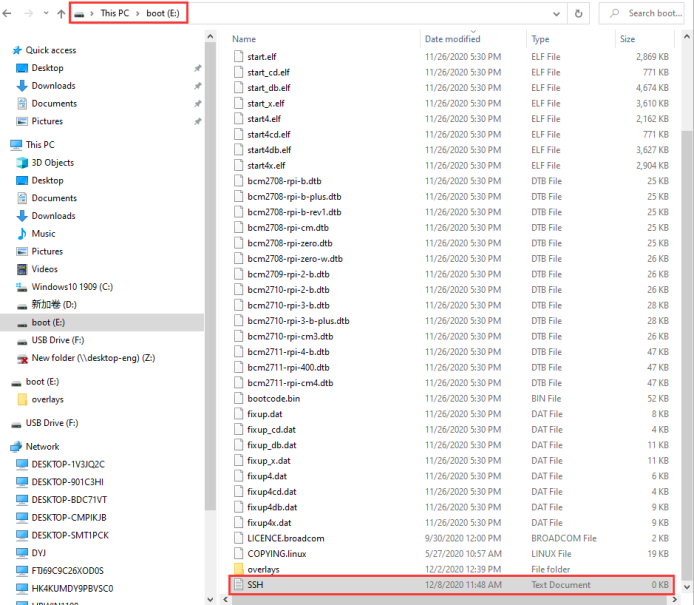694x605 pixels.
Task: Select bcm2711-rpi-4-b.dtb file
Action: 288,352
